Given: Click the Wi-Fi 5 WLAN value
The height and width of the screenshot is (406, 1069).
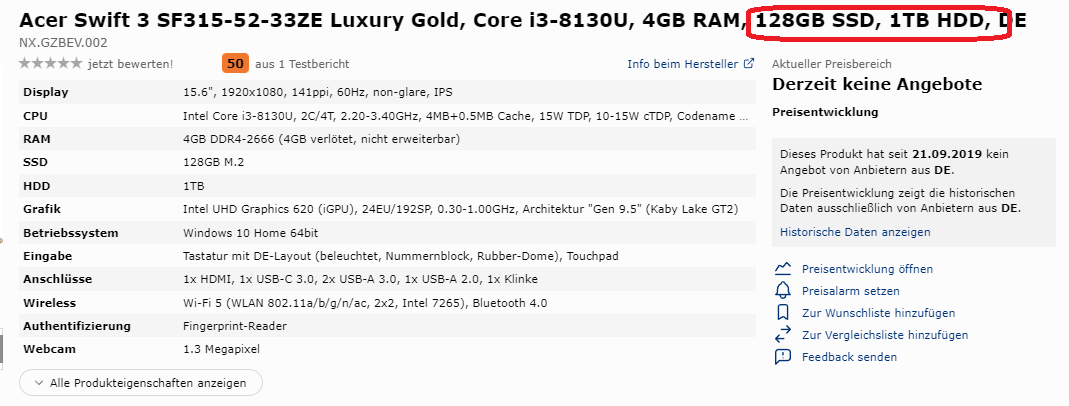Looking at the screenshot, I should pyautogui.click(x=365, y=303).
